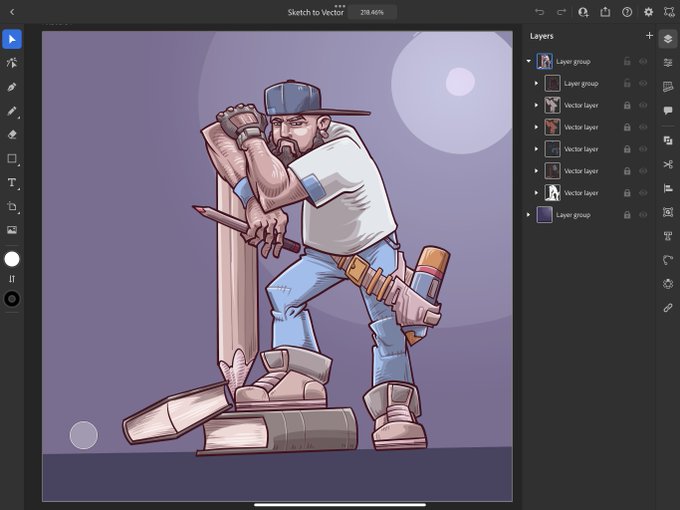Click the 218.46% zoom level
This screenshot has height=510, width=680.
click(x=372, y=13)
